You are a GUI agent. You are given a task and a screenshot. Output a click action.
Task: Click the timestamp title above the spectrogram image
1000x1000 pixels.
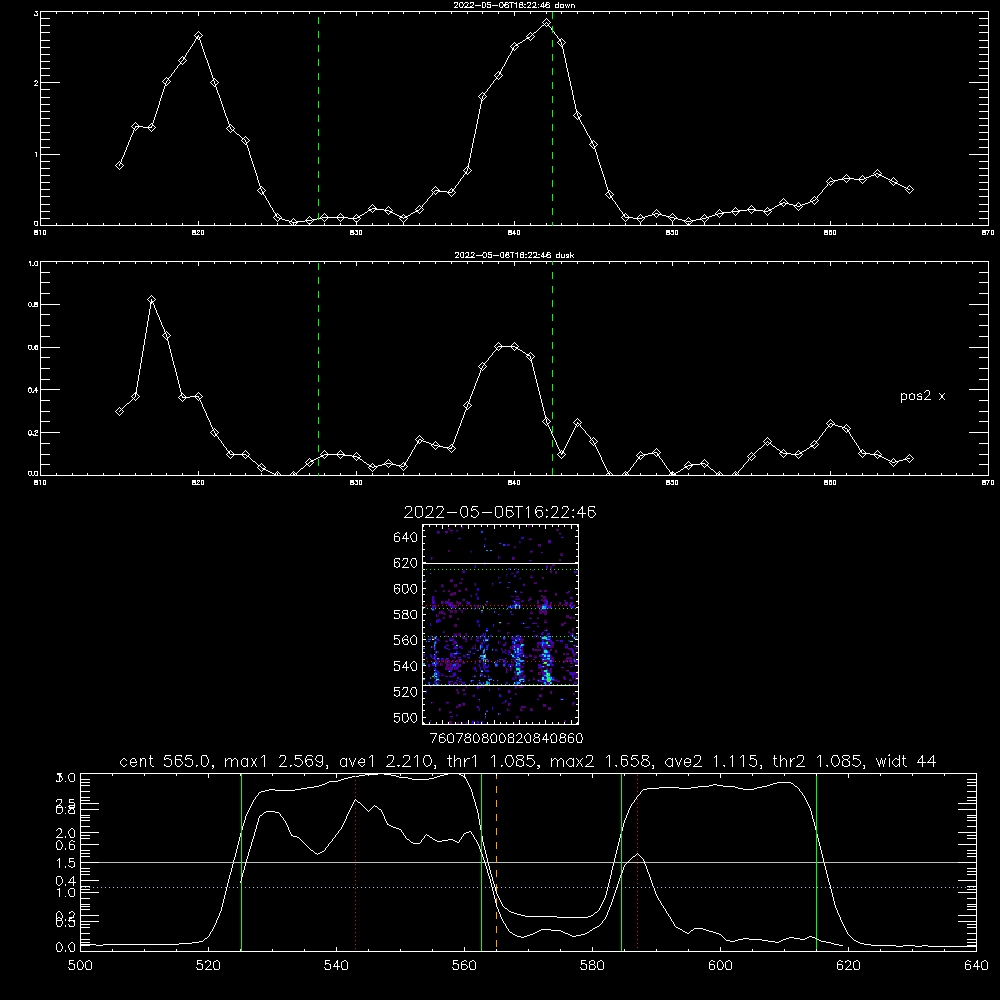click(x=500, y=512)
